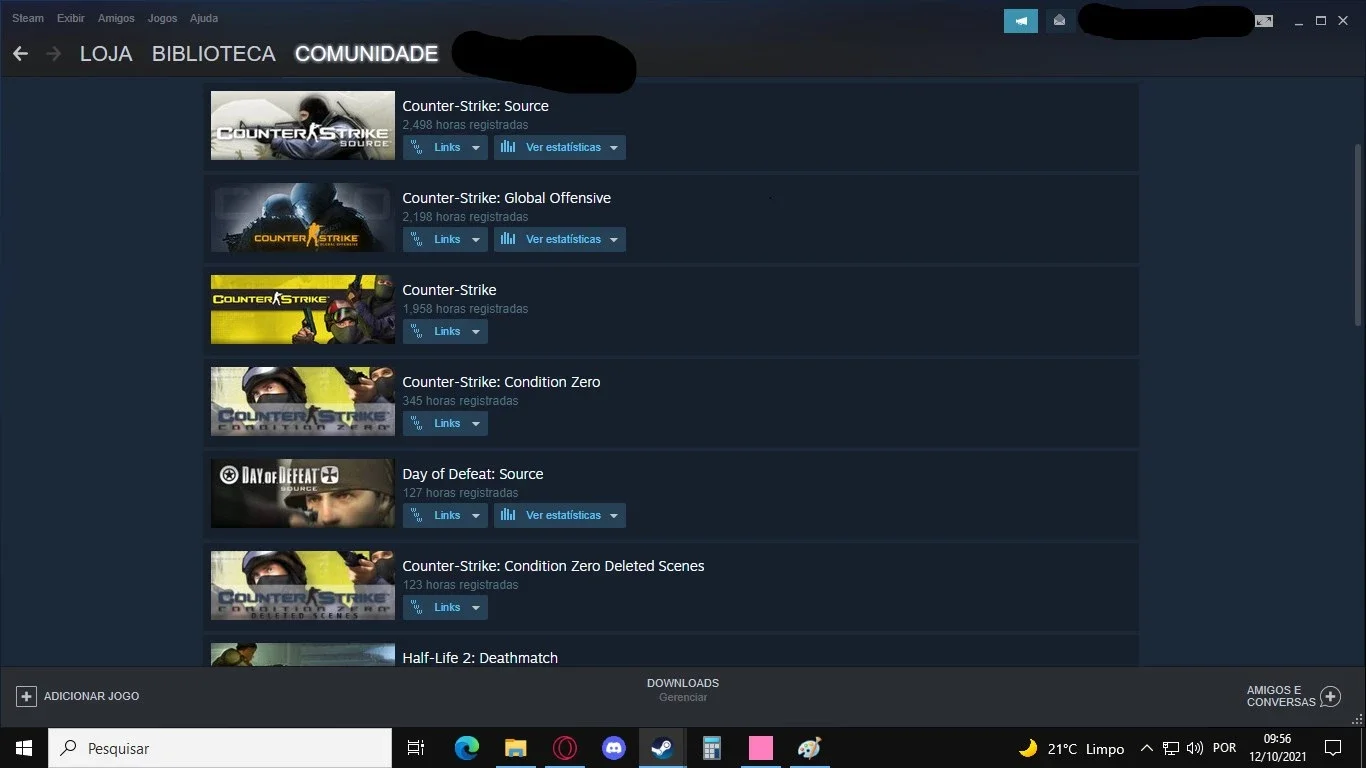Click Day of Defeat: Source banner thumbnail

pyautogui.click(x=303, y=494)
